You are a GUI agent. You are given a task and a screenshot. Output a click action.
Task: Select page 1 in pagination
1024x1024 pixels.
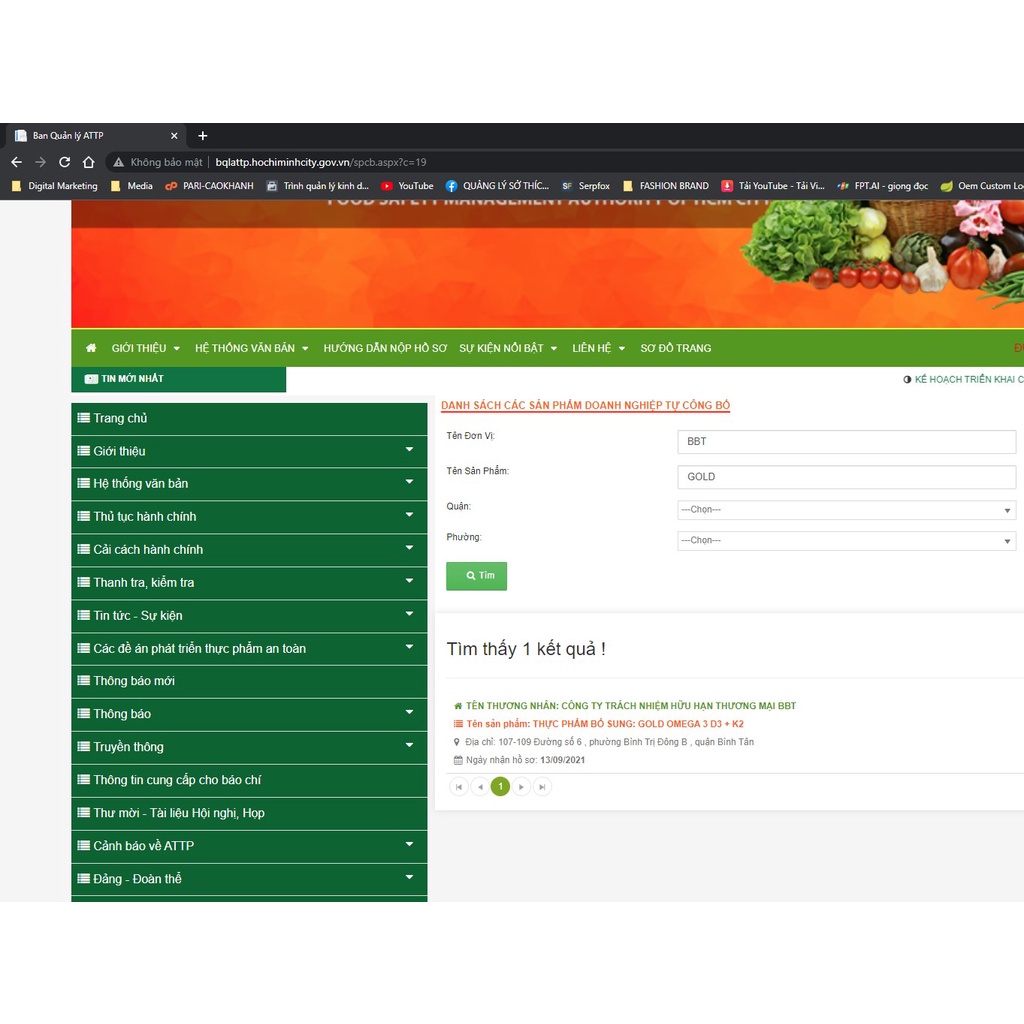click(500, 787)
